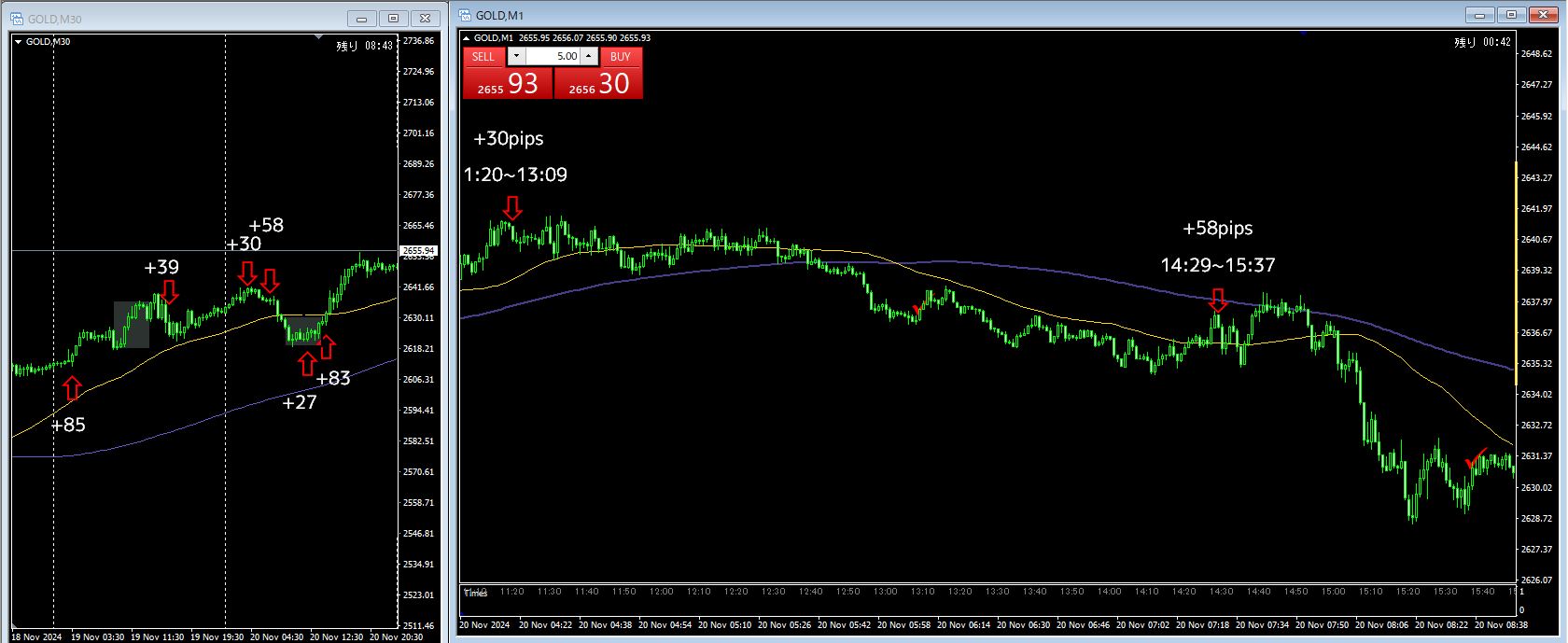Click the 2626.07 price on M1 scale

1536,580
